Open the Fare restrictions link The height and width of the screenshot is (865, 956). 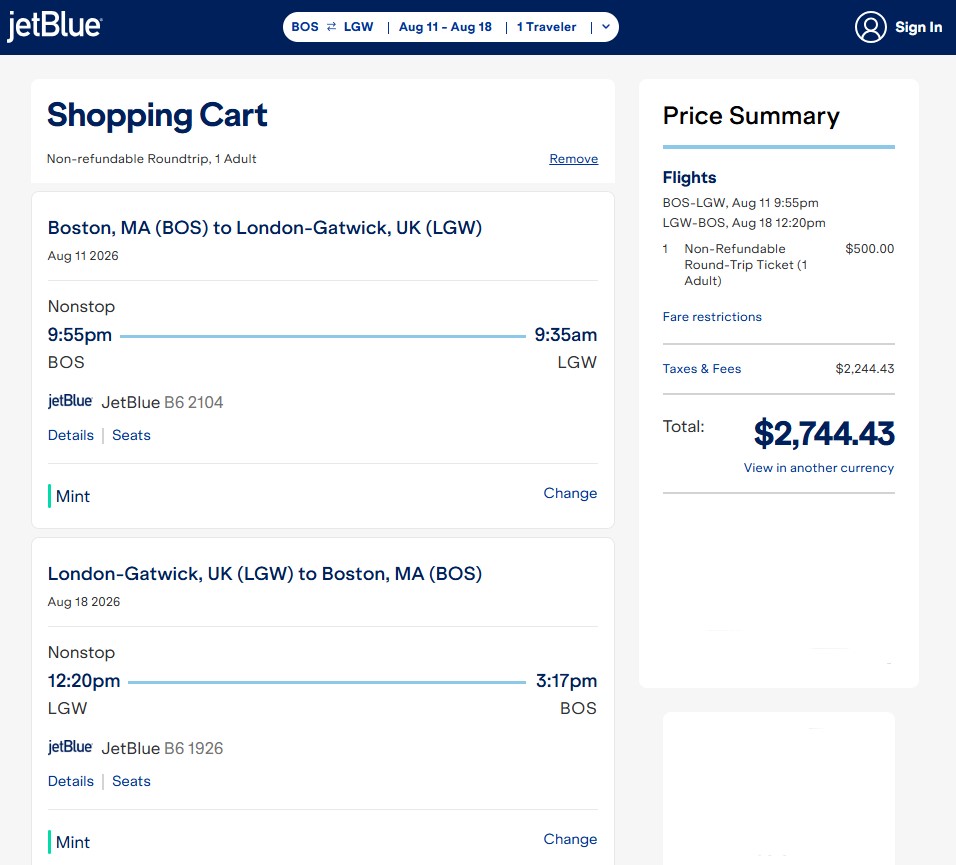712,317
